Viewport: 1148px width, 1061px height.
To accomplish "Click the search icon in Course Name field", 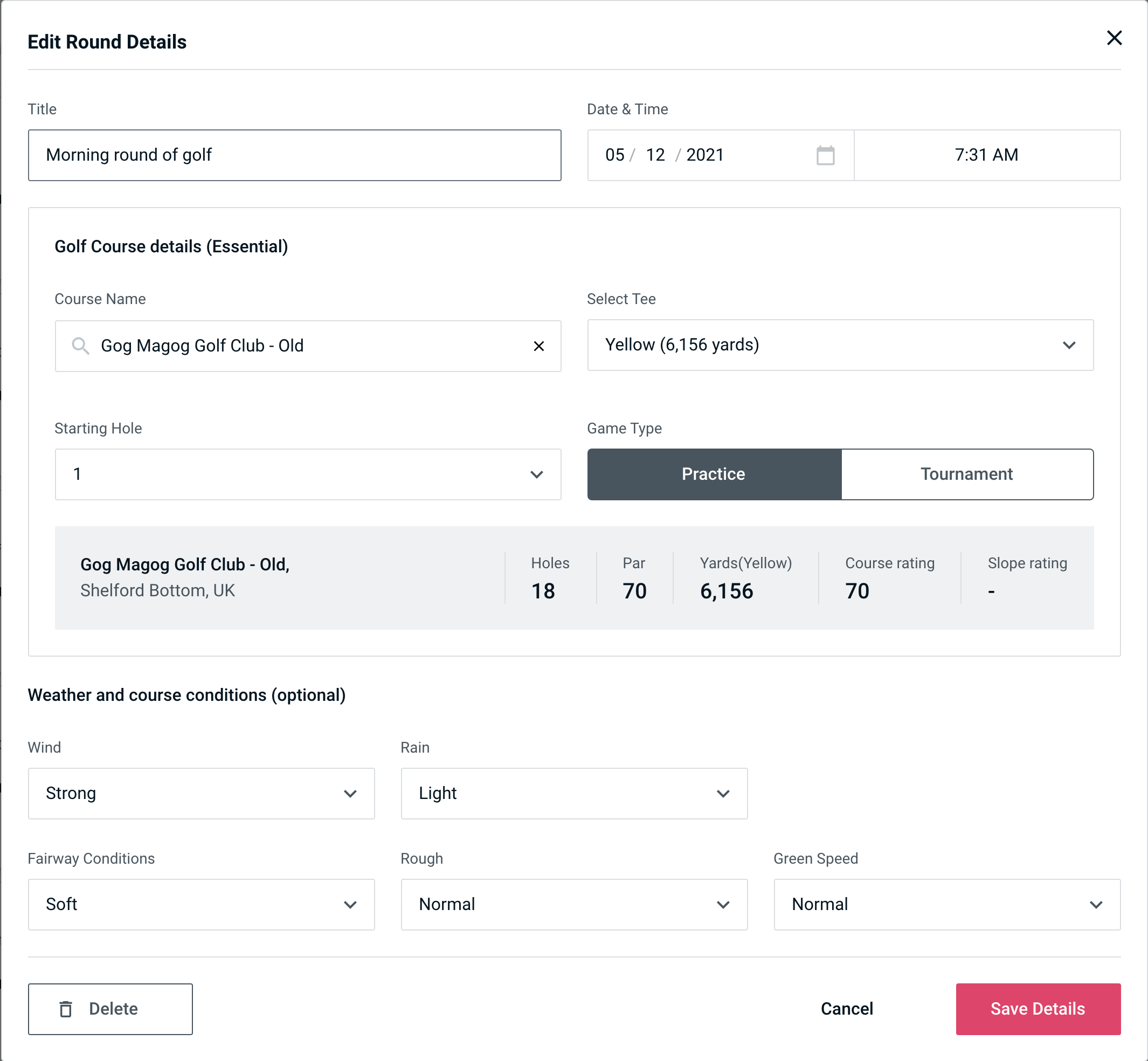I will click(x=80, y=346).
